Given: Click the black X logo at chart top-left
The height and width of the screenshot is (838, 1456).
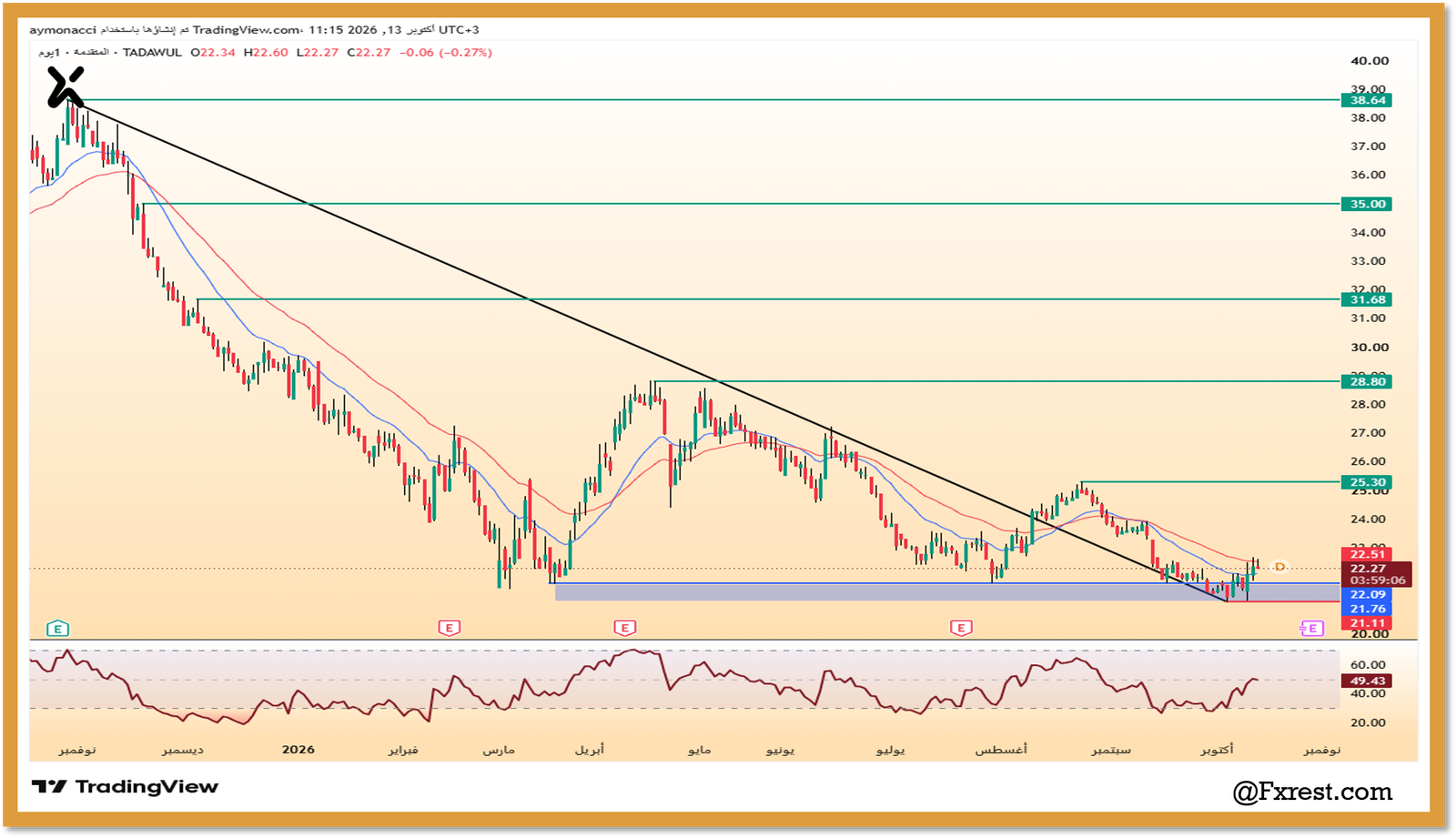Looking at the screenshot, I should (66, 87).
